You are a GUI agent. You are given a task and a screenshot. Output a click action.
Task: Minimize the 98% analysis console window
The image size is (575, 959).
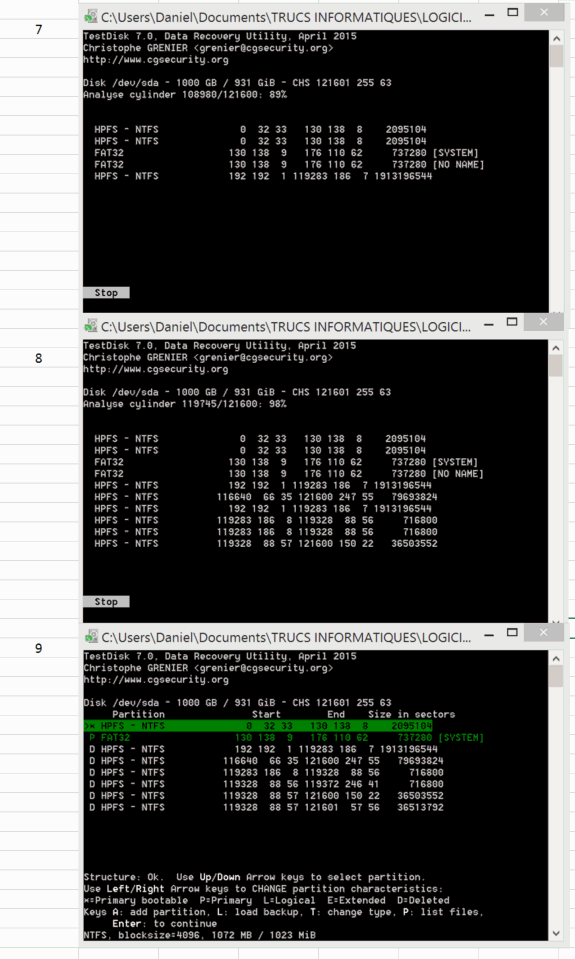coord(489,324)
